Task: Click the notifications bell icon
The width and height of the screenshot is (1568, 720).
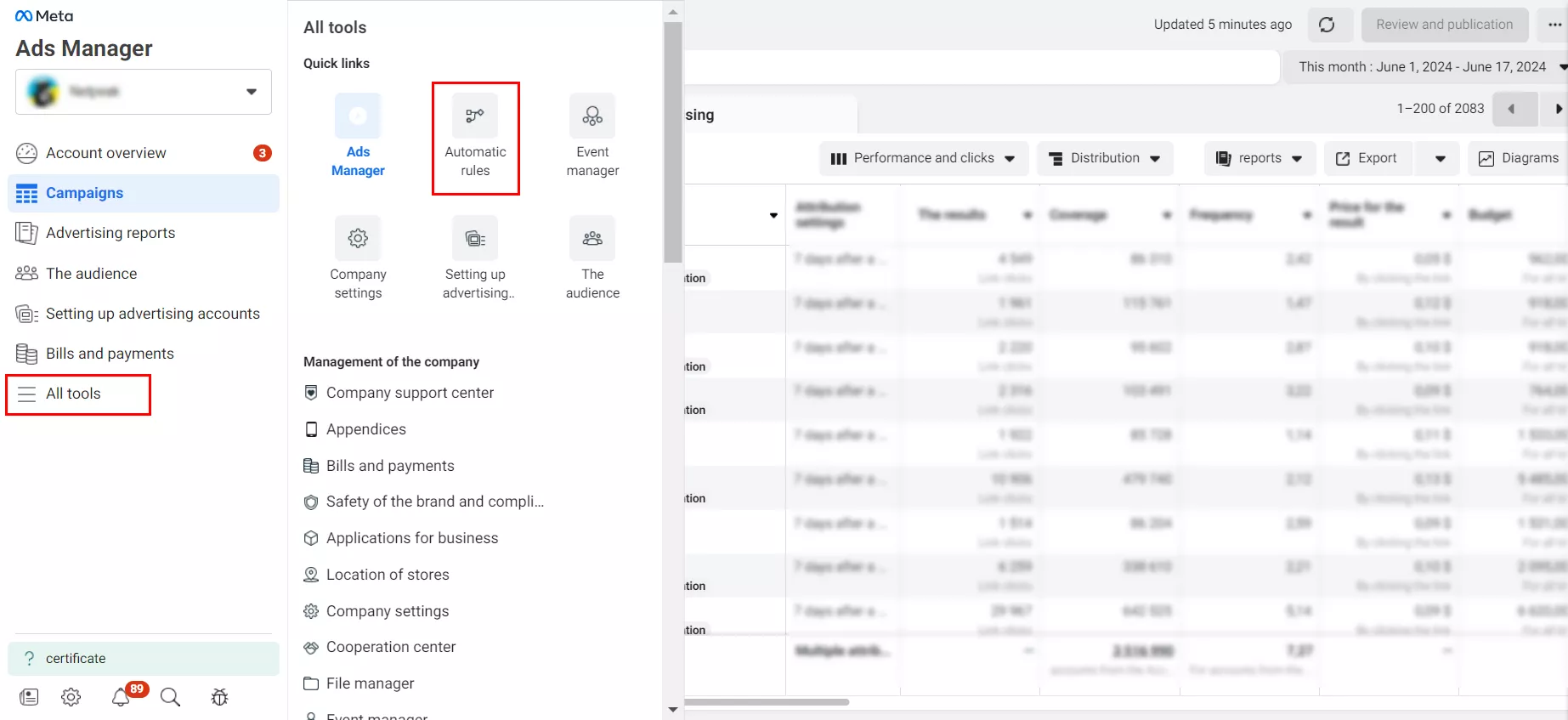Action: pos(121,697)
